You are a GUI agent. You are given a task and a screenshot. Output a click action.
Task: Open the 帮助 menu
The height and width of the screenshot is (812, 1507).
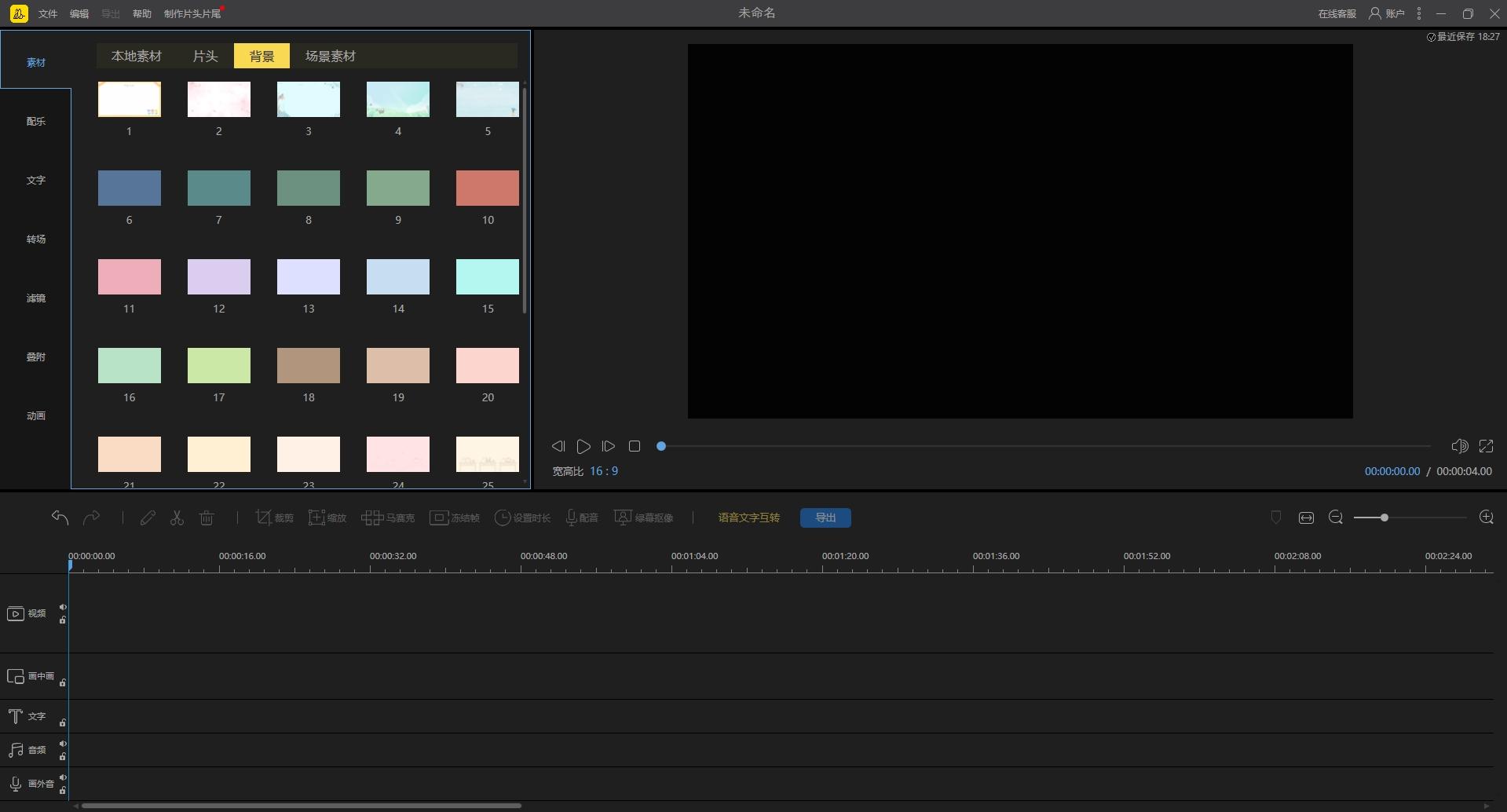(142, 13)
